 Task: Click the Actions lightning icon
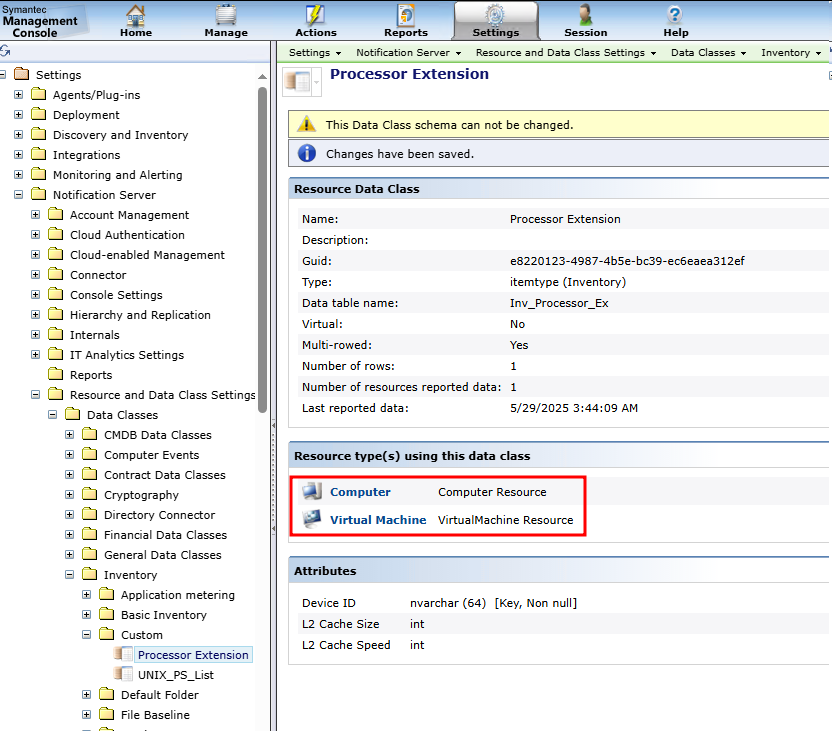click(x=315, y=14)
